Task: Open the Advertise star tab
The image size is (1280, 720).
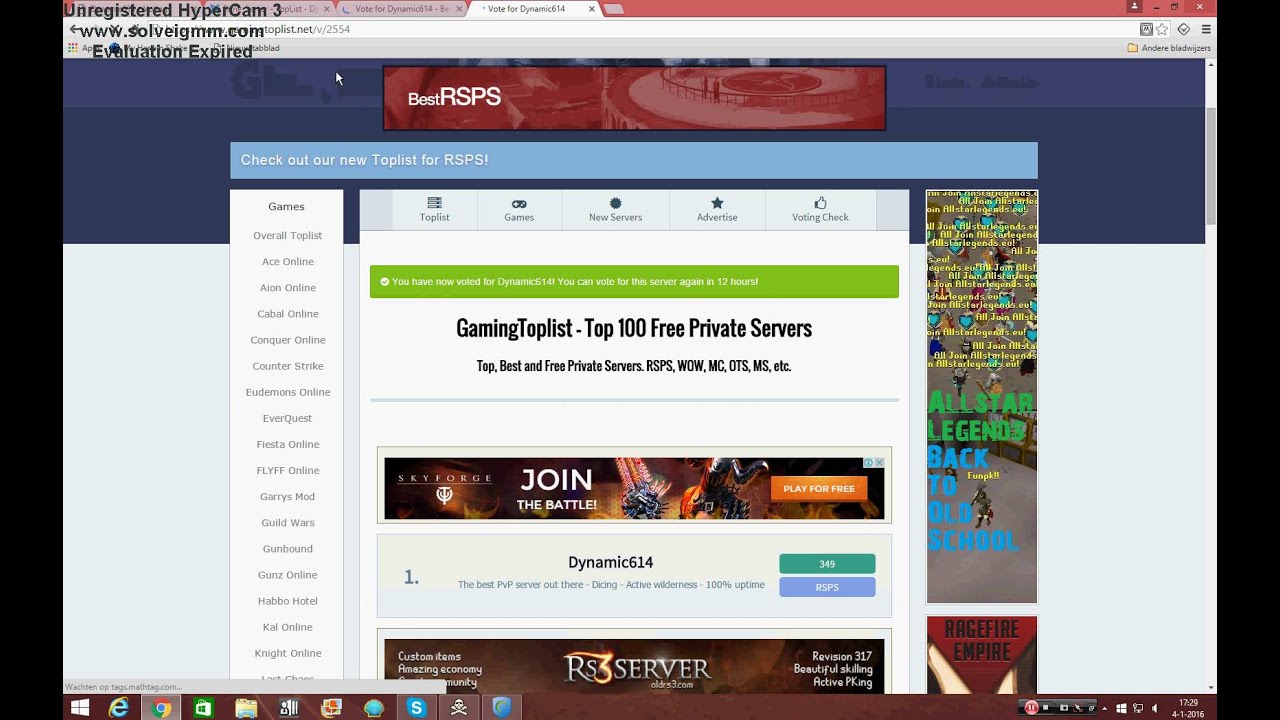Action: [x=717, y=209]
